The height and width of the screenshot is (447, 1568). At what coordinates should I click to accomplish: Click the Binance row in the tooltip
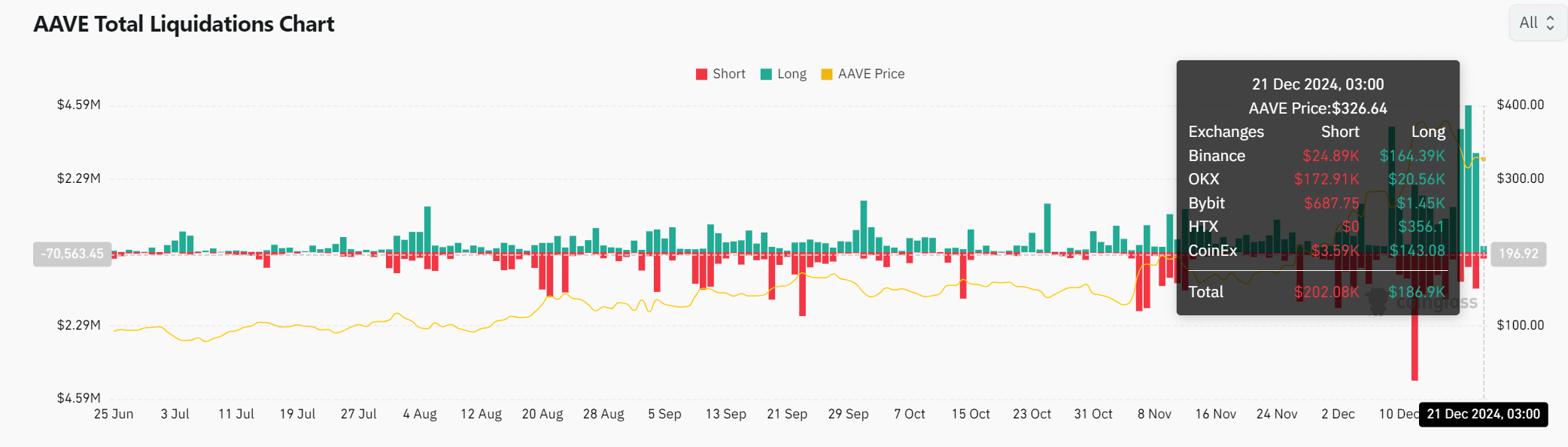[1317, 156]
